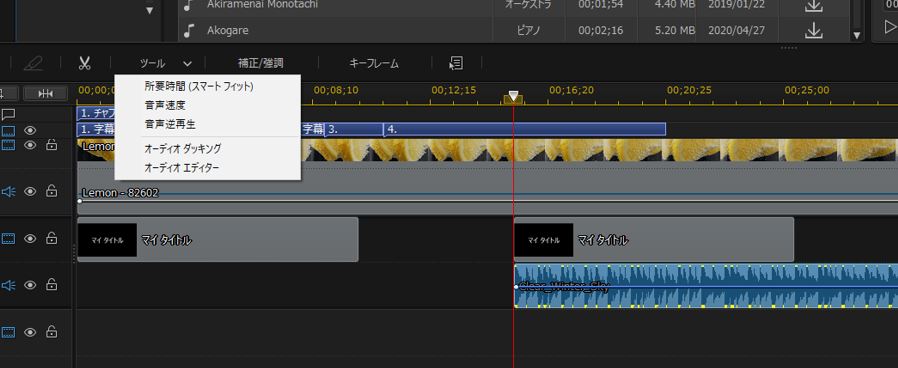The width and height of the screenshot is (898, 368).
Task: Collapse the ツール dropdown chevron
Action: coord(187,64)
